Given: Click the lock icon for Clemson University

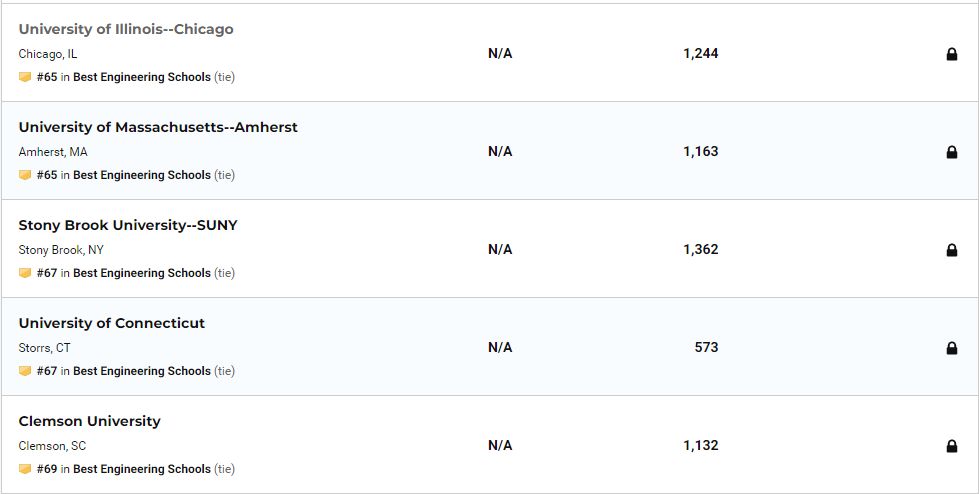Looking at the screenshot, I should [x=951, y=446].
